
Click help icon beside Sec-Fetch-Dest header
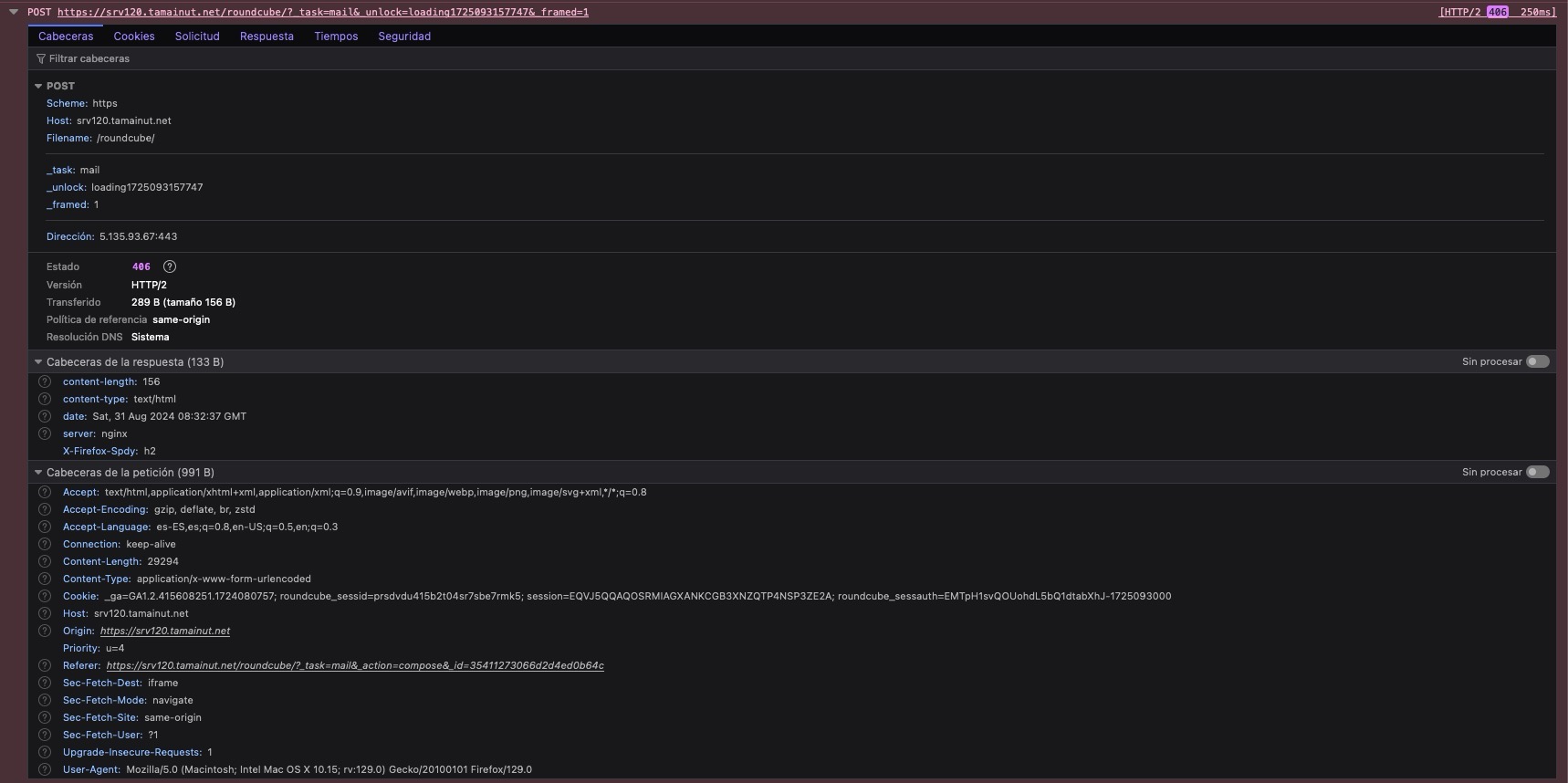(44, 683)
